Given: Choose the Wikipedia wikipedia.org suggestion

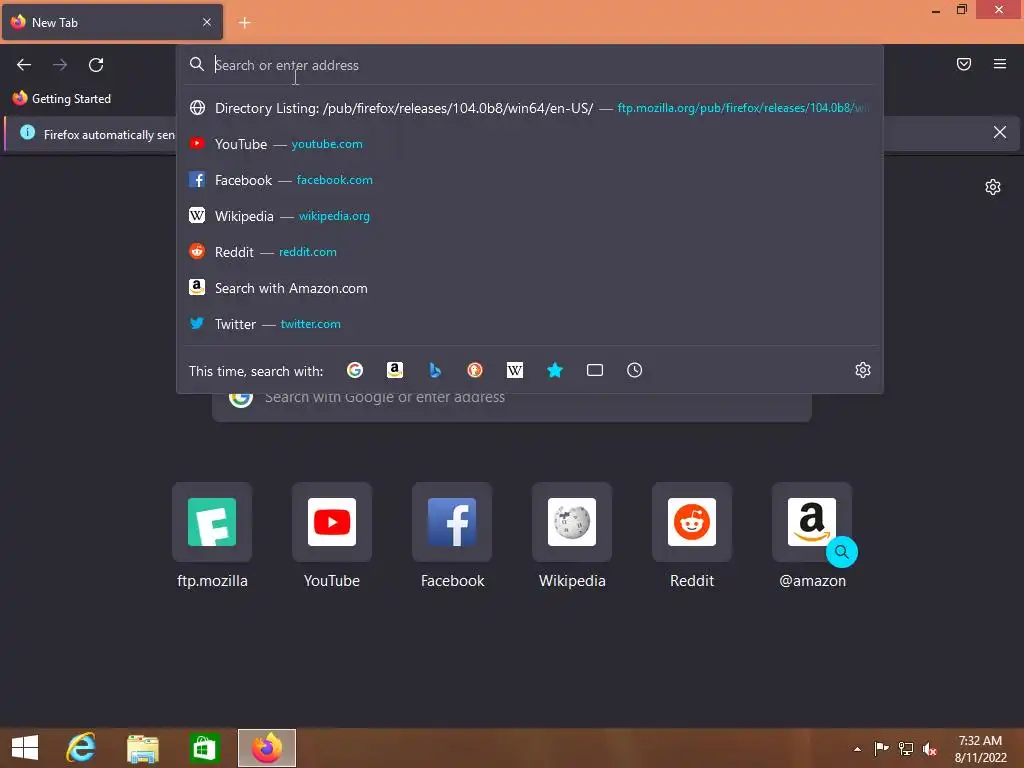Looking at the screenshot, I should click(530, 216).
